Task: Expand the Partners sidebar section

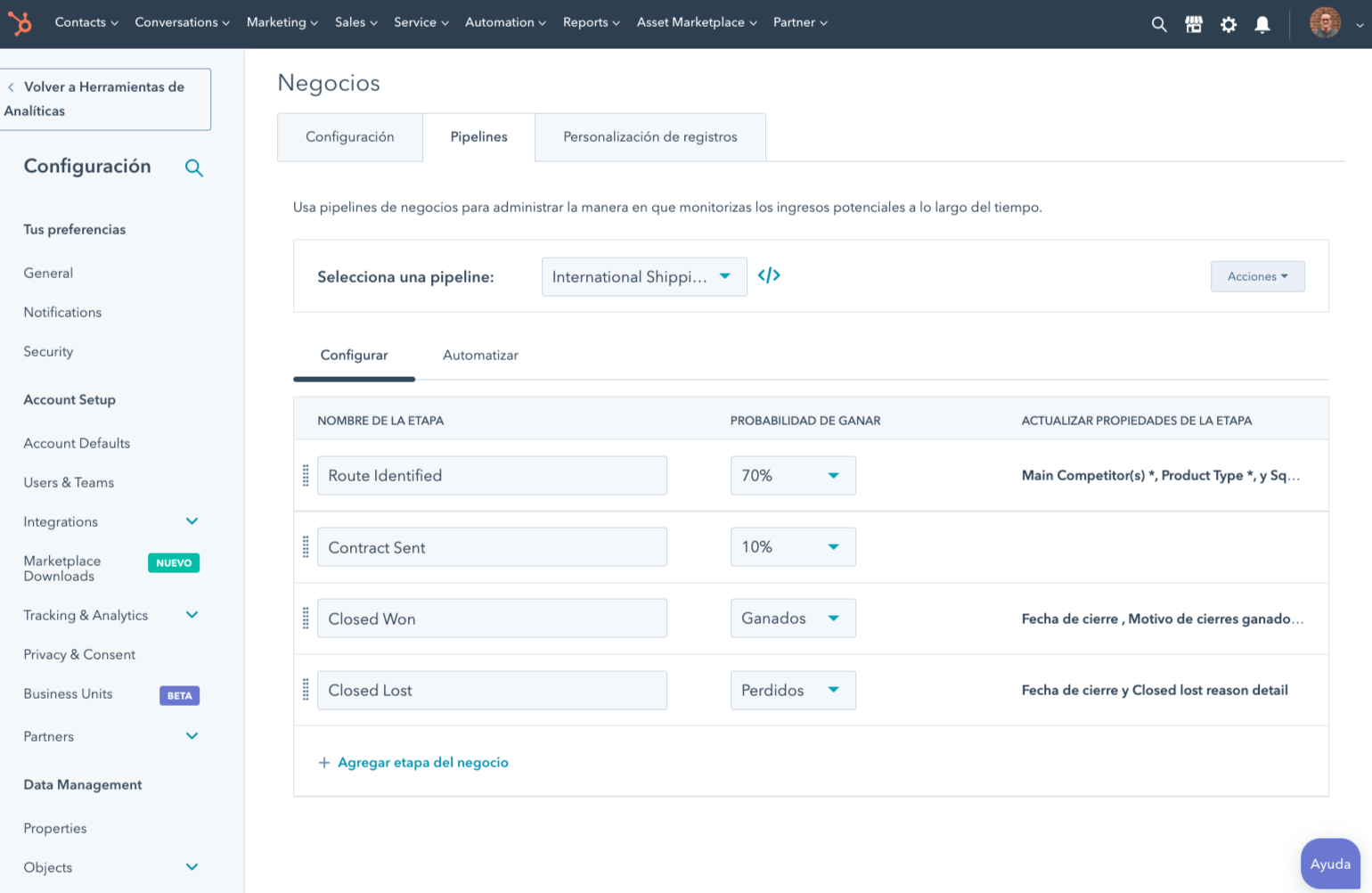Action: point(192,736)
